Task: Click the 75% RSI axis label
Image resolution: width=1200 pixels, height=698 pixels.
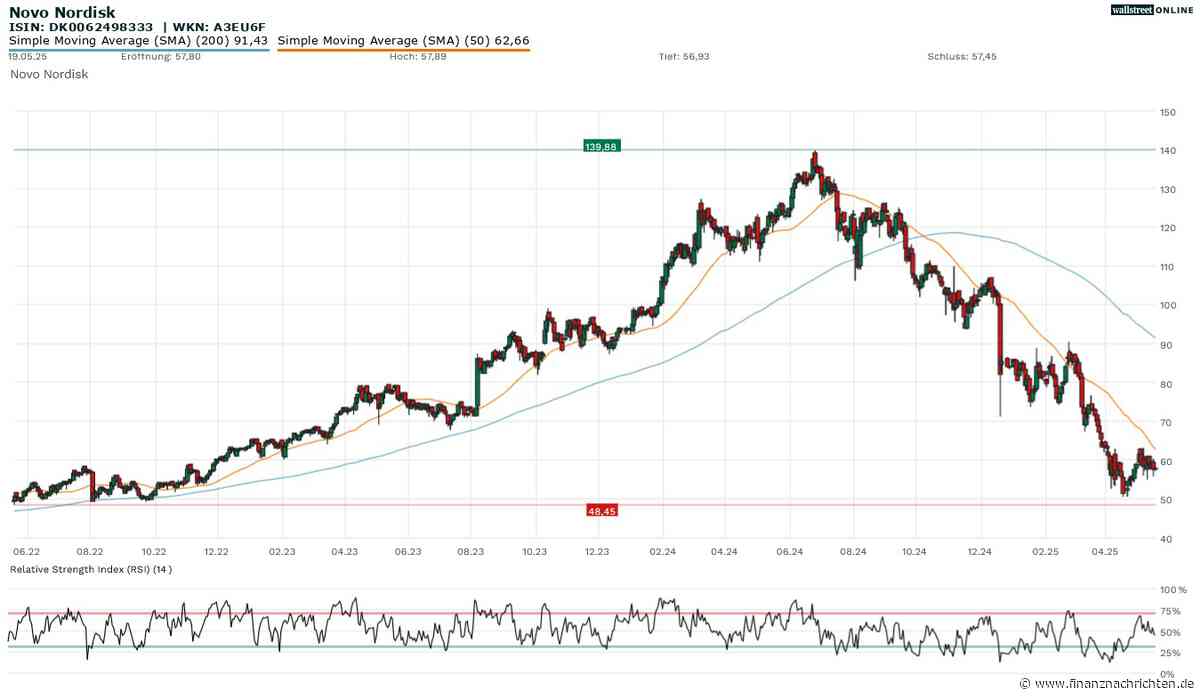Action: [x=1170, y=611]
